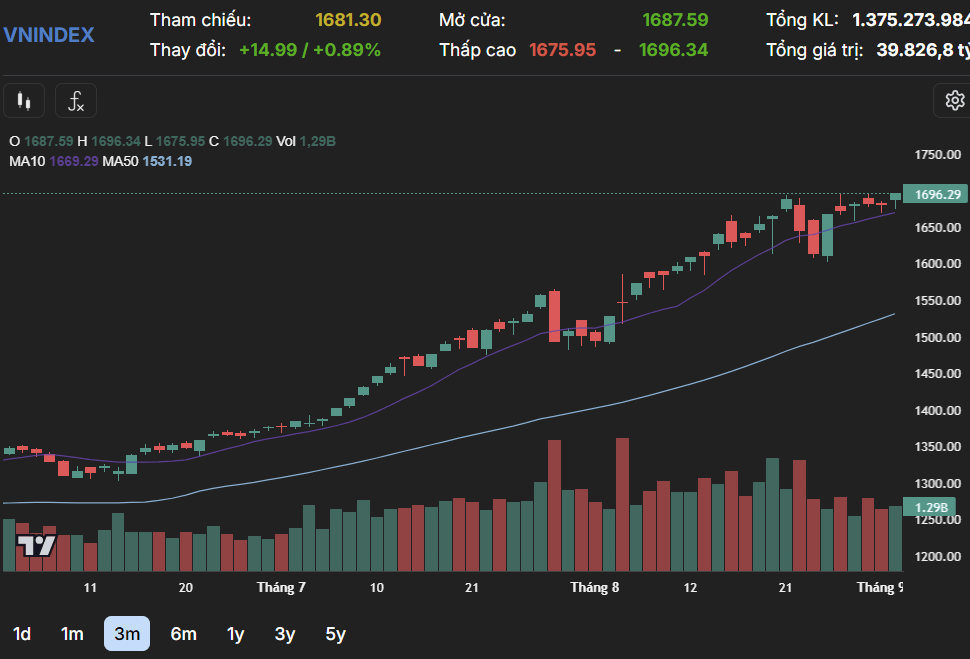The width and height of the screenshot is (970, 659).
Task: Switch to the 1y timeframe
Action: pos(236,634)
